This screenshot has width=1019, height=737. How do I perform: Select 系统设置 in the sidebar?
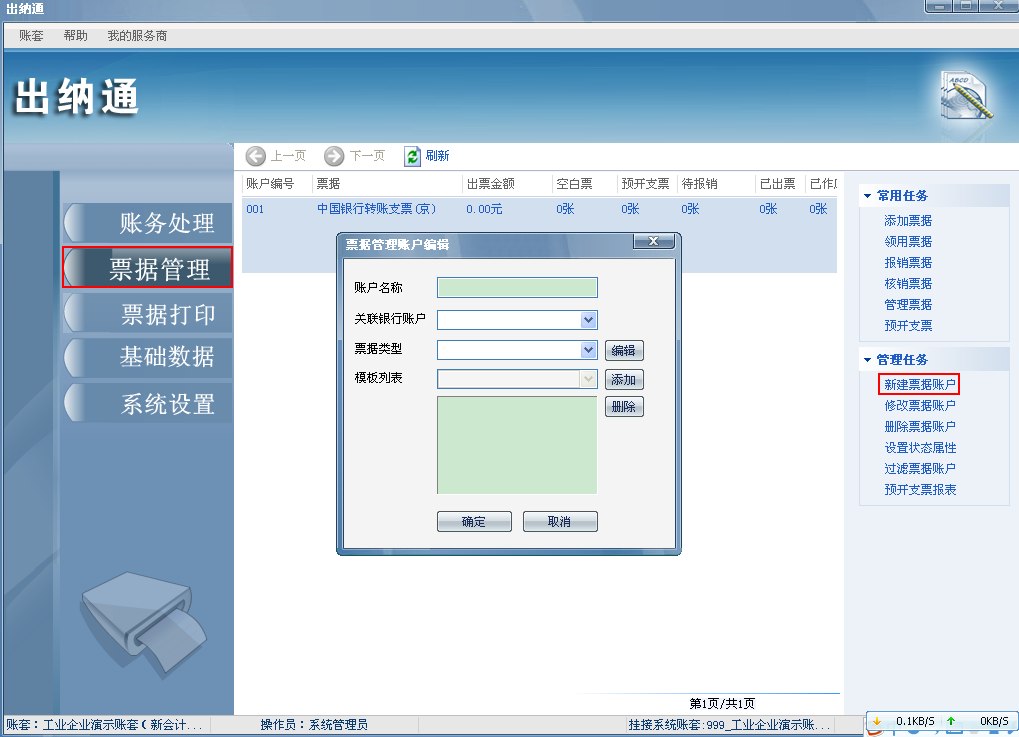coord(148,404)
